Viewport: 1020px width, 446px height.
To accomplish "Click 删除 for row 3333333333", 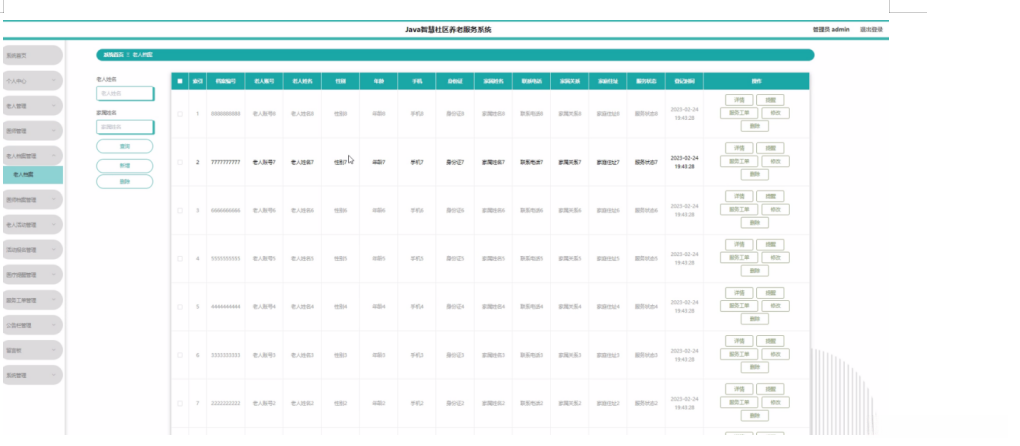I will coord(755,367).
